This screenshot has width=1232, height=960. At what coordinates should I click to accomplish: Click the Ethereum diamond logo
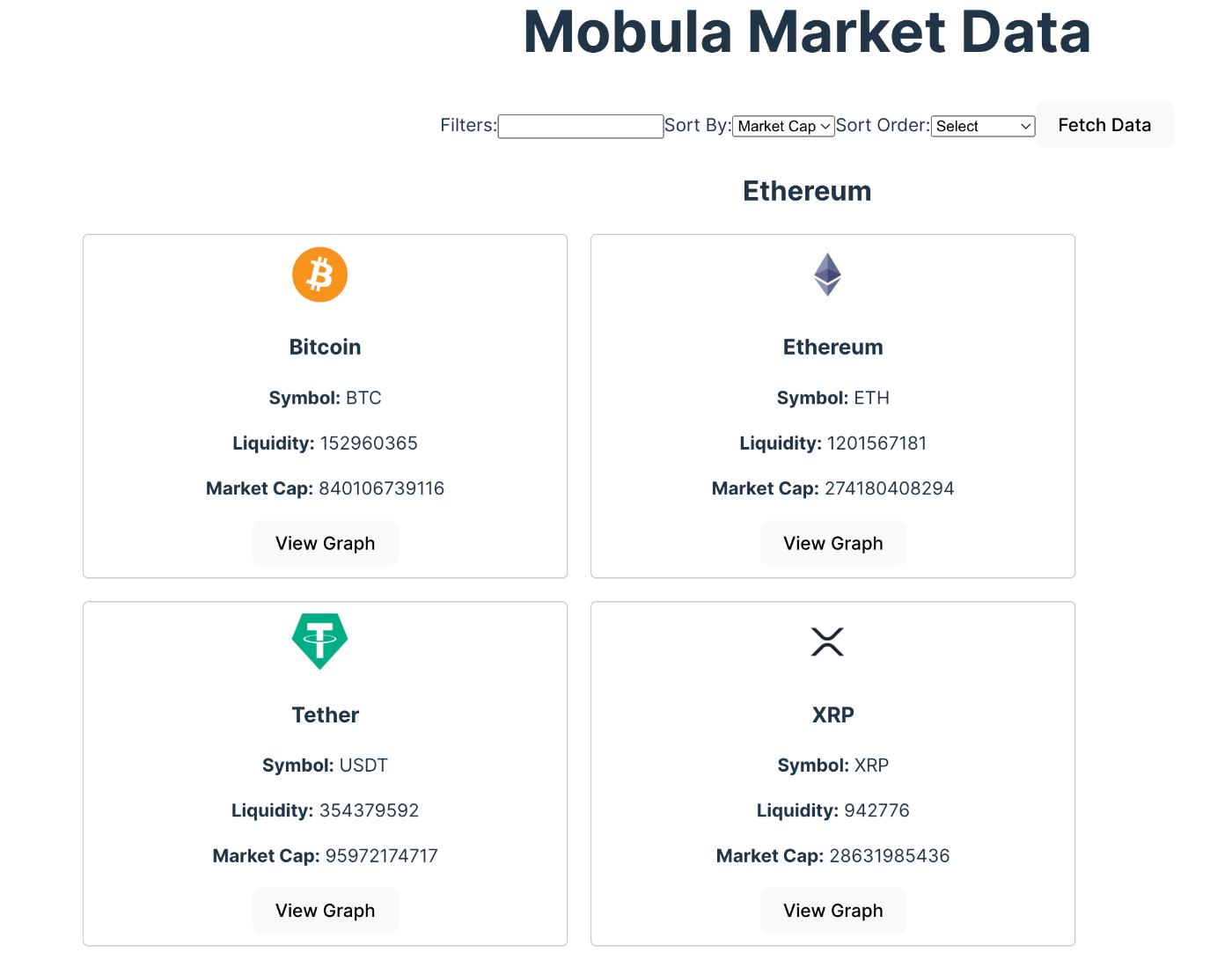click(x=827, y=275)
